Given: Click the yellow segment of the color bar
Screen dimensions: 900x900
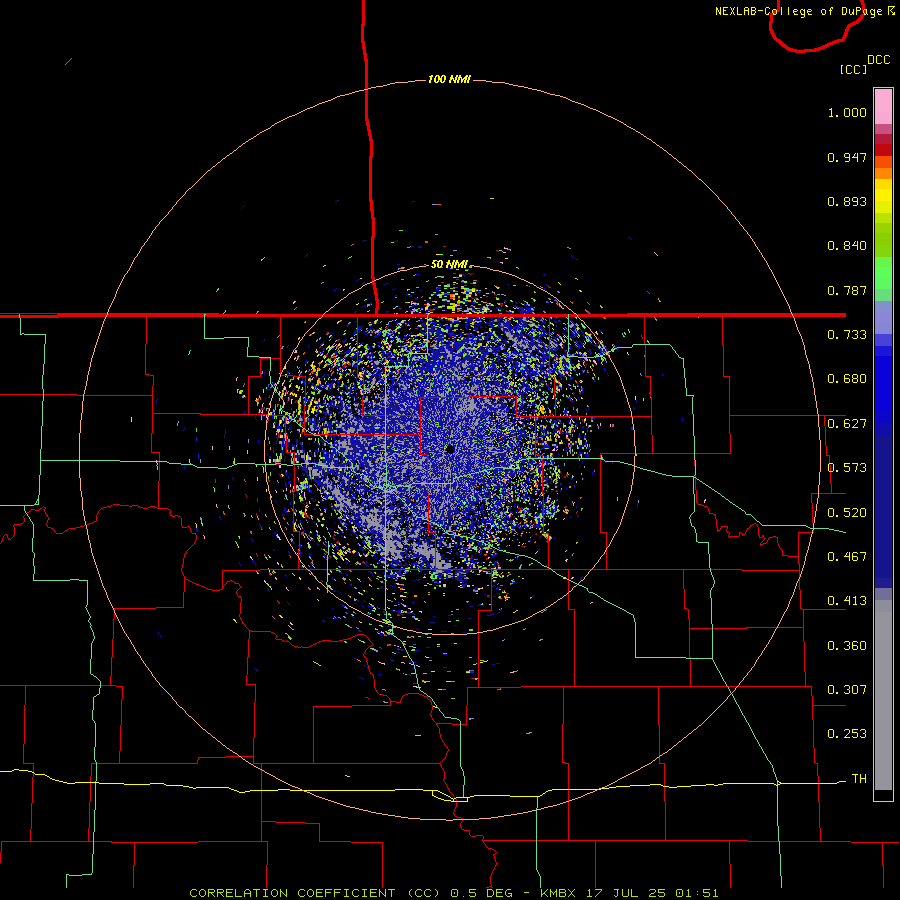Looking at the screenshot, I should (883, 198).
